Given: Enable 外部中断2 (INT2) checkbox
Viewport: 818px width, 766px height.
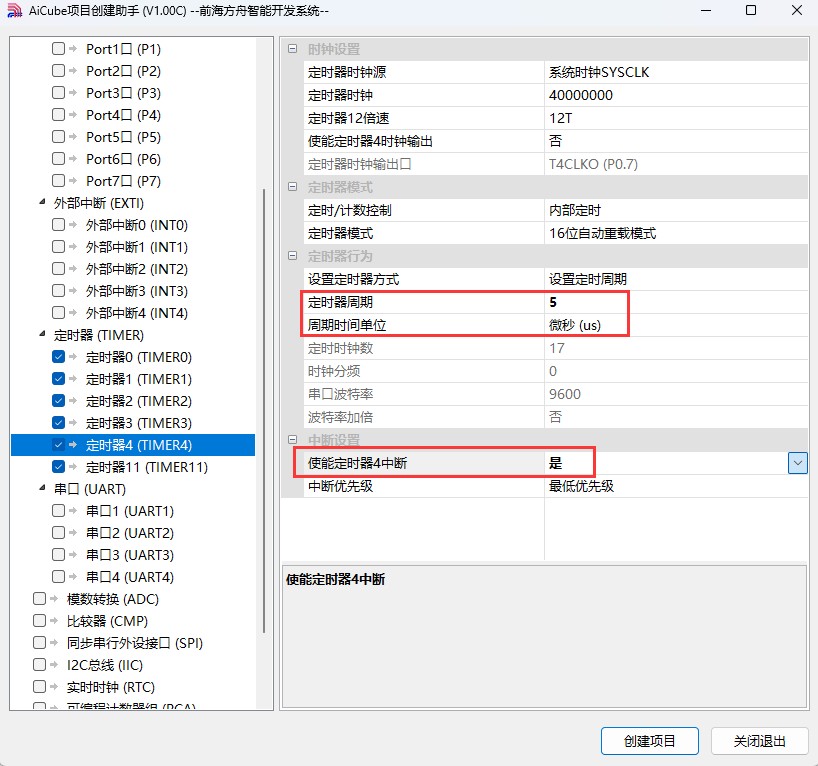Looking at the screenshot, I should point(58,269).
